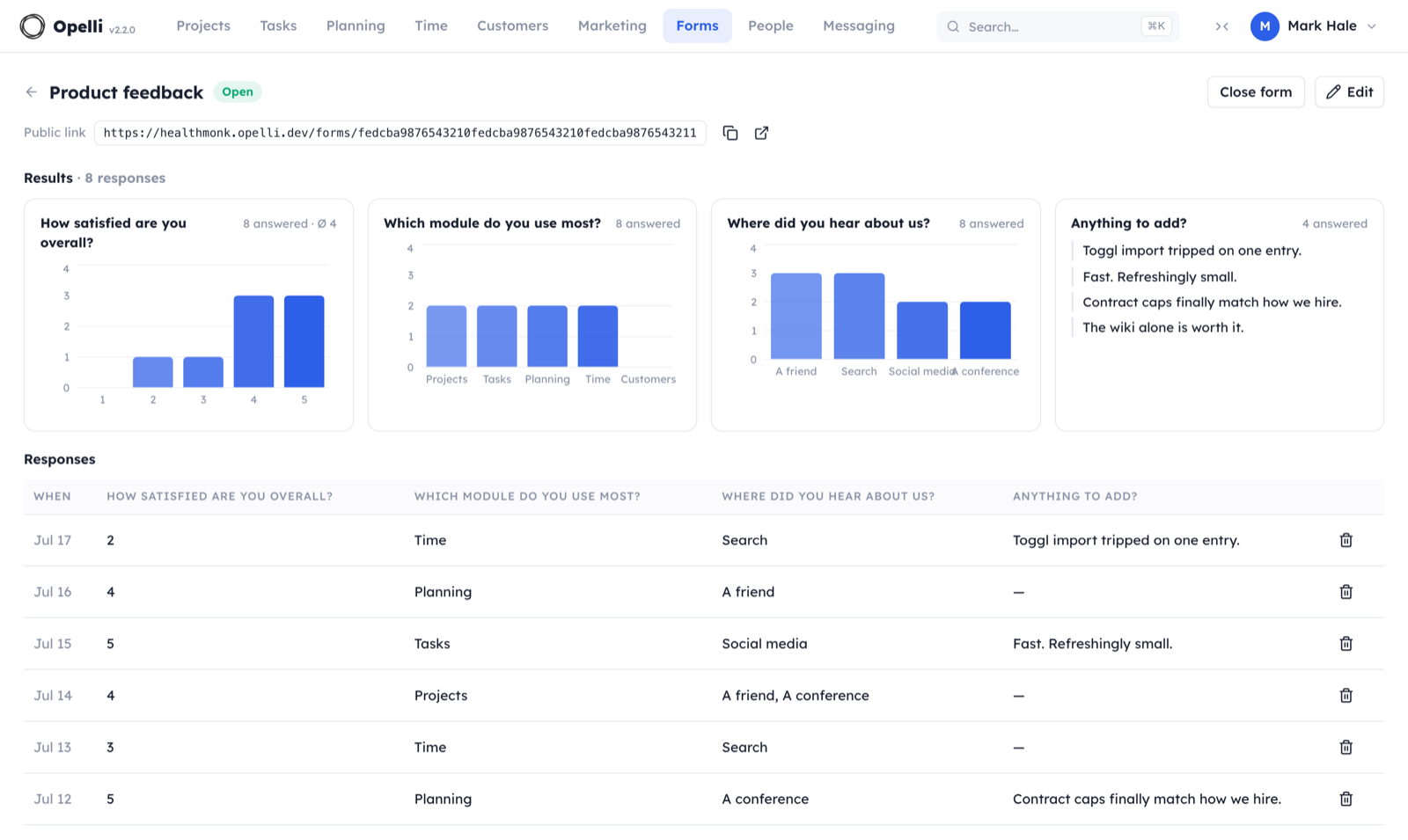This screenshot has height=840, width=1408.
Task: Click comment "Toggl import tripped on one entry." in card
Action: click(1192, 251)
